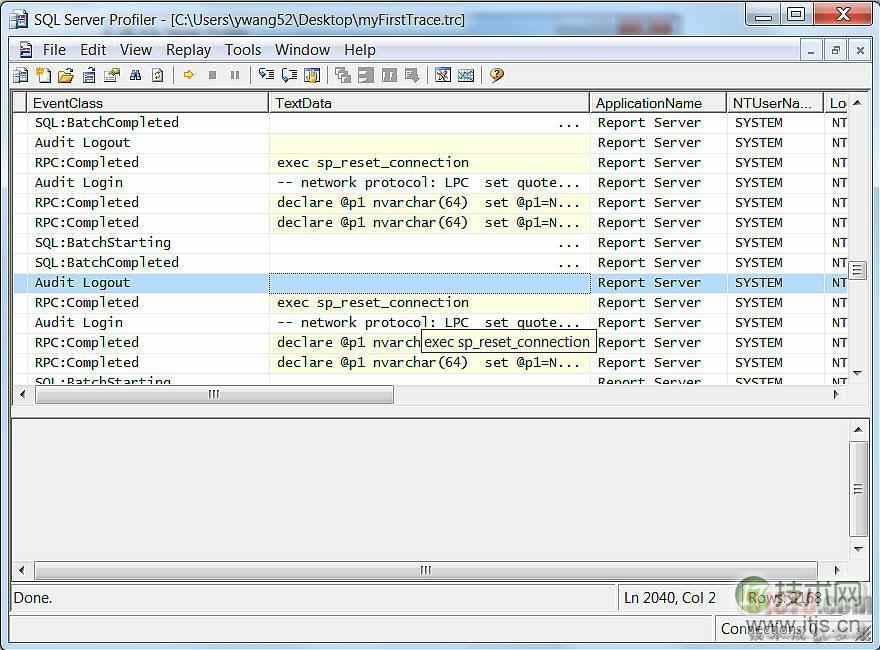880x650 pixels.
Task: Start the replay with the yellow arrow icon
Action: tap(188, 75)
